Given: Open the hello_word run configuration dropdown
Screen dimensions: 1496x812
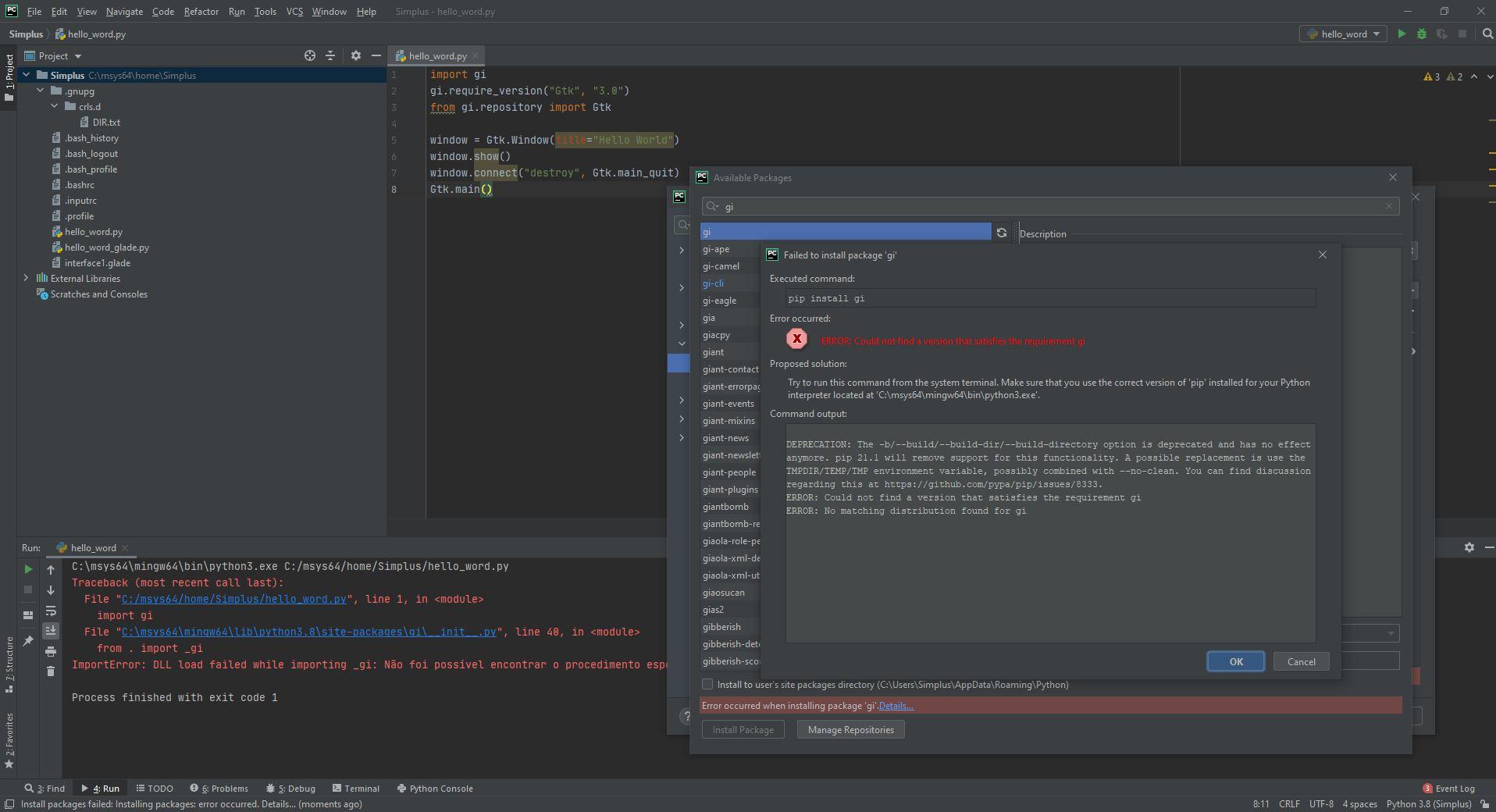Looking at the screenshot, I should 1344,34.
